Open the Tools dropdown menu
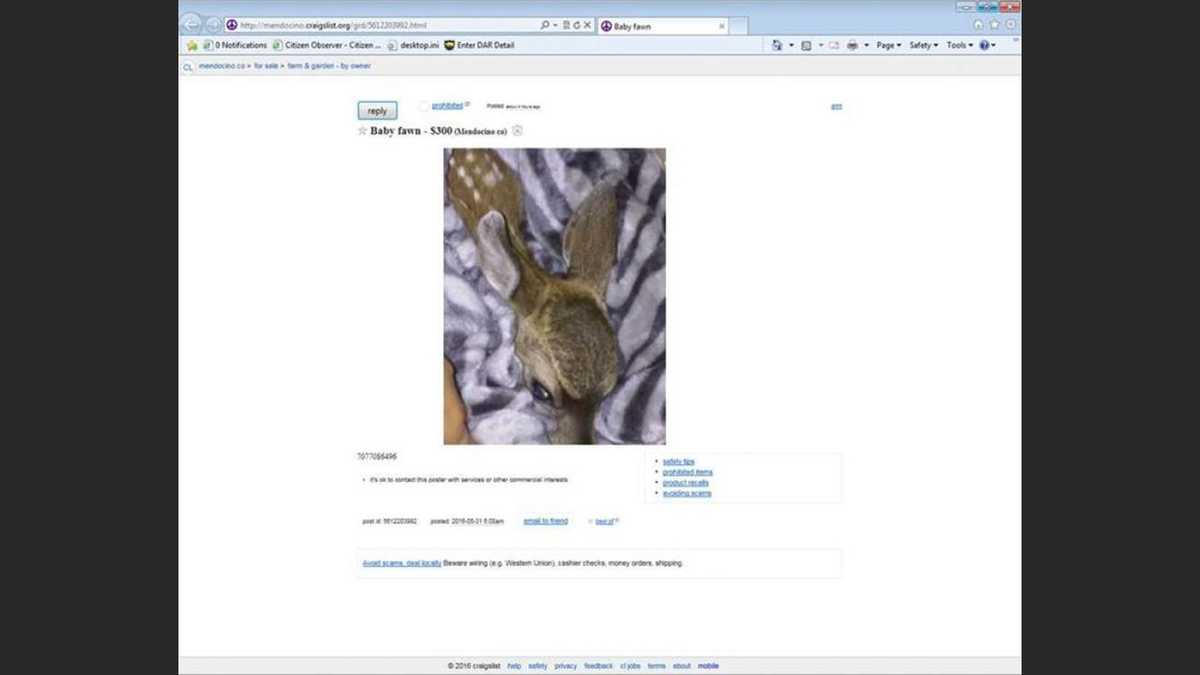1200x675 pixels. pyautogui.click(x=960, y=45)
